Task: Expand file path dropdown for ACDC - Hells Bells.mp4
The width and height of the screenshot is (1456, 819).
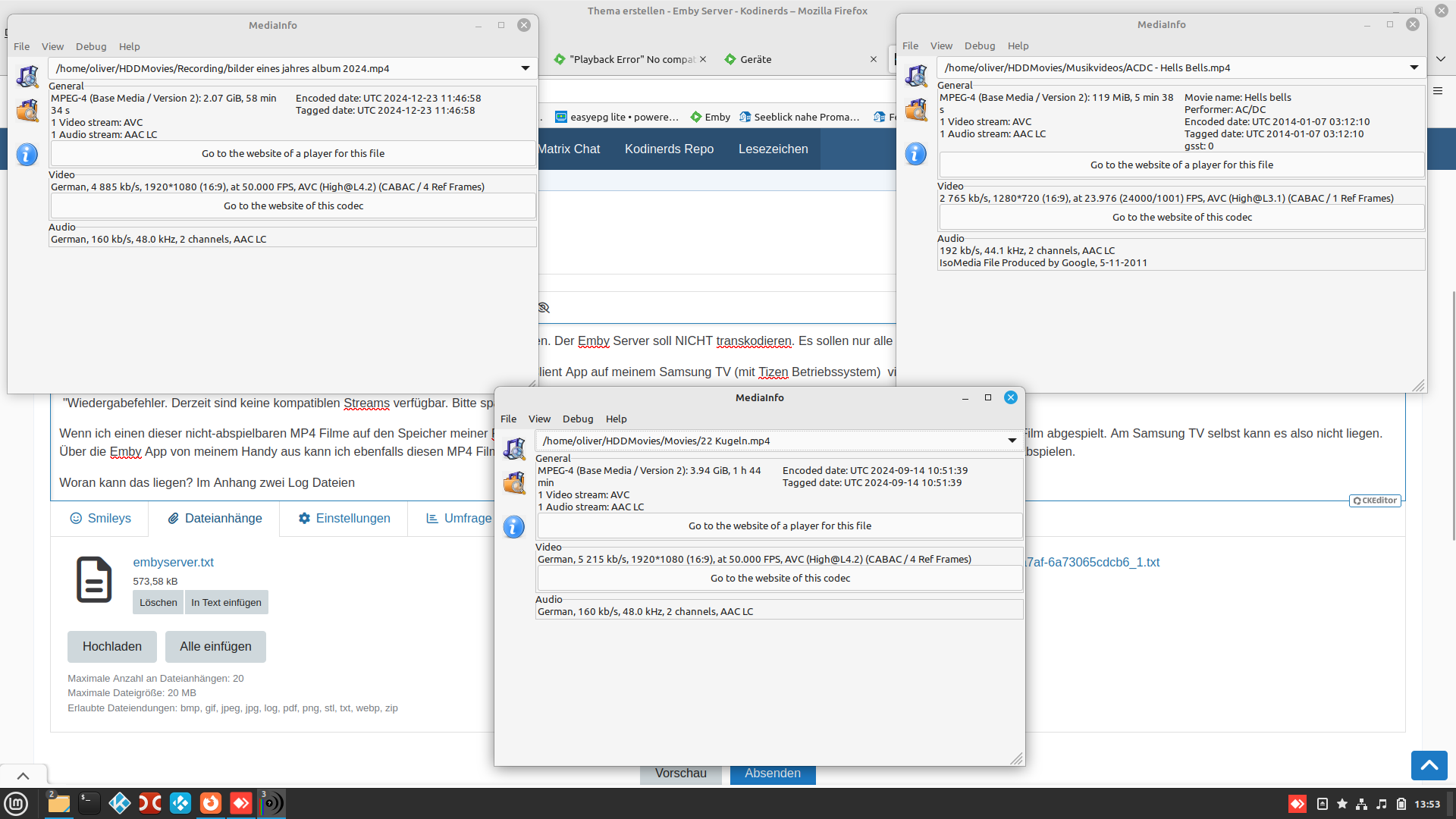Action: [x=1414, y=67]
